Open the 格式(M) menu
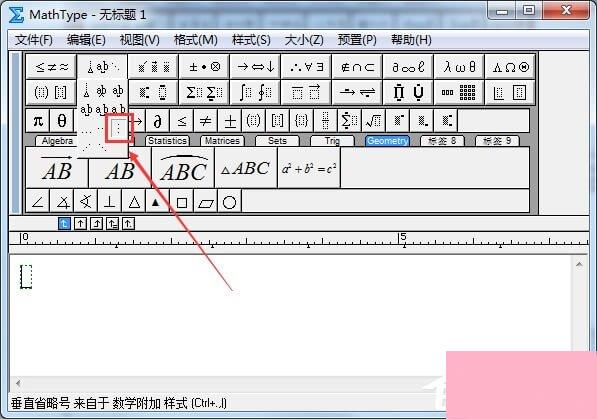The height and width of the screenshot is (419, 597). (x=195, y=40)
